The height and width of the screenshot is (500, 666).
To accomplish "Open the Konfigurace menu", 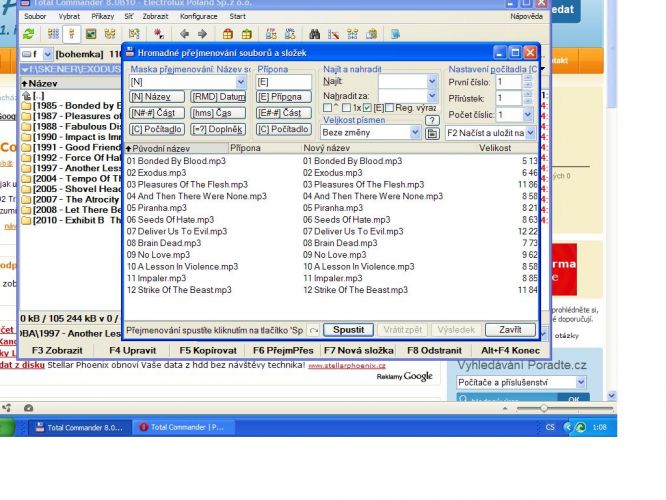I will (198, 16).
